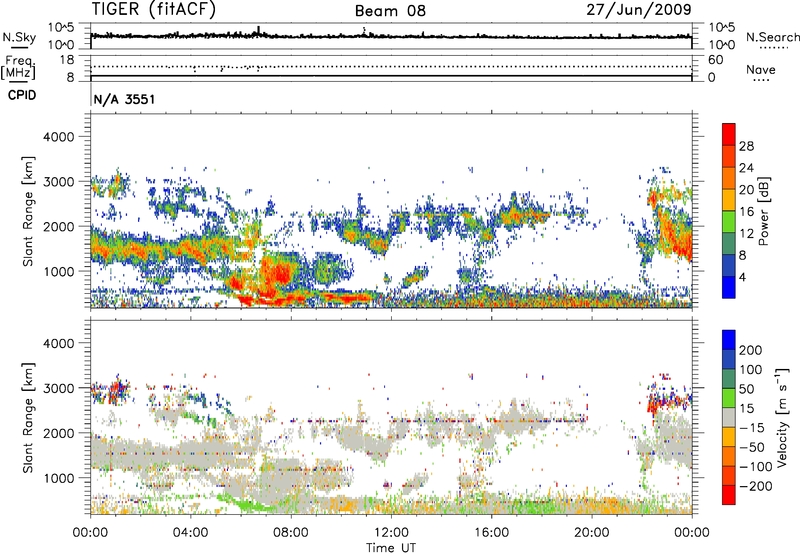
Task: Click the 'Slant Range [km]' label of power panel
Action: tap(28, 211)
